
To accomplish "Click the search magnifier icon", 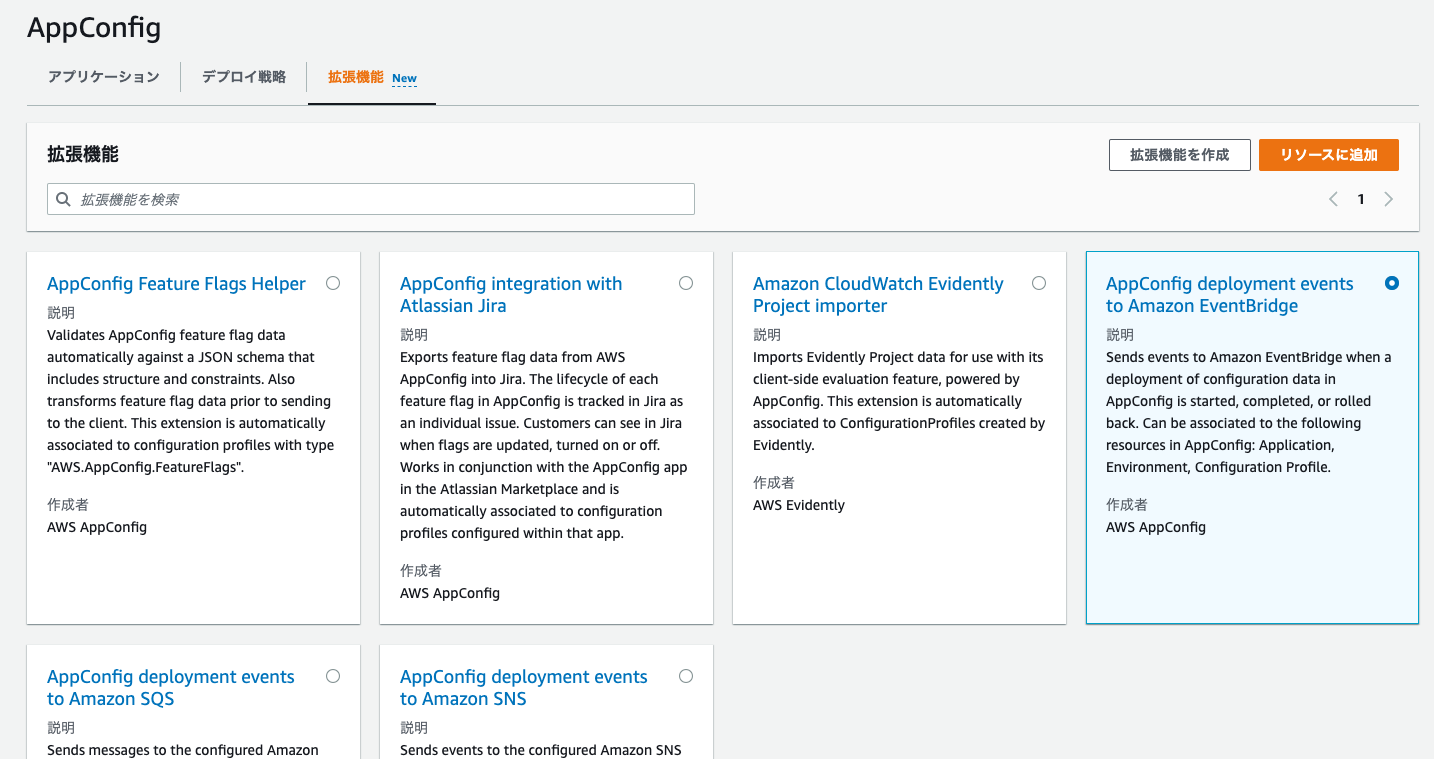I will [63, 199].
